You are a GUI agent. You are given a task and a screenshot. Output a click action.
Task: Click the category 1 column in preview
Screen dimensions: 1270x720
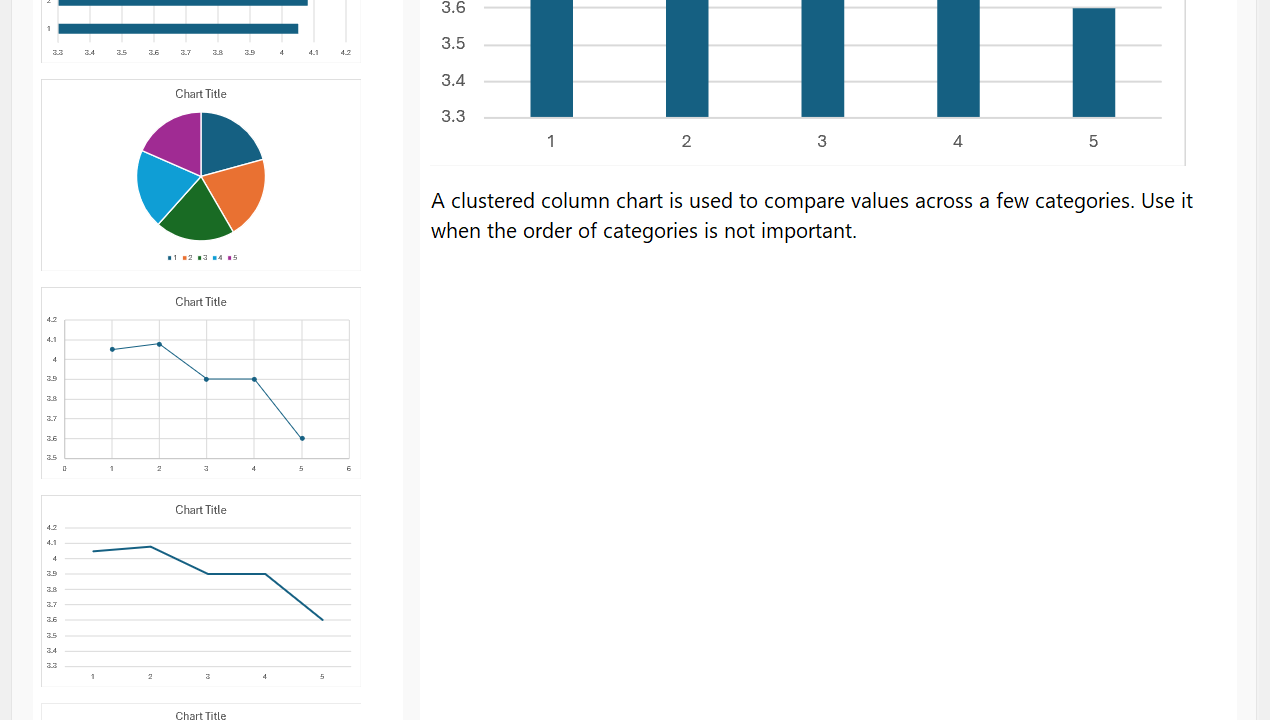(x=551, y=58)
